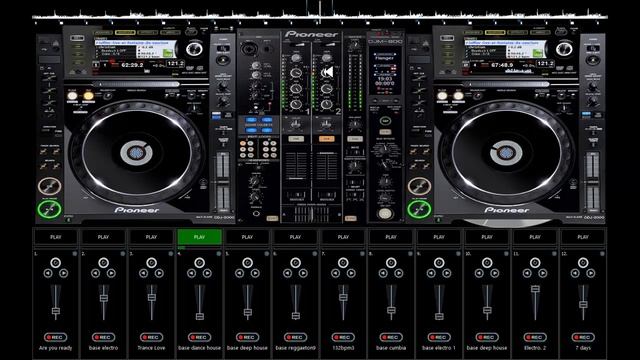Click next arrow in 132bpm3 slot

point(351,273)
